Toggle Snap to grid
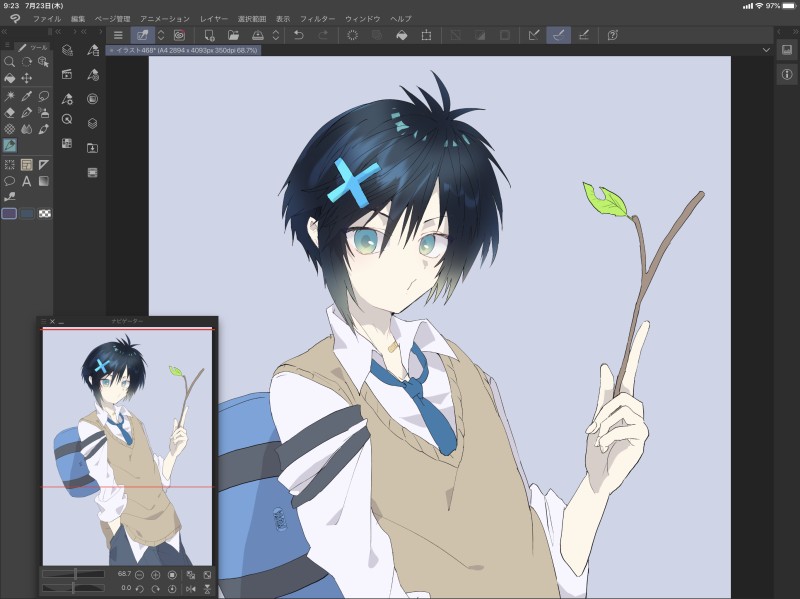Screen dimensions: 800x599 [x=583, y=35]
